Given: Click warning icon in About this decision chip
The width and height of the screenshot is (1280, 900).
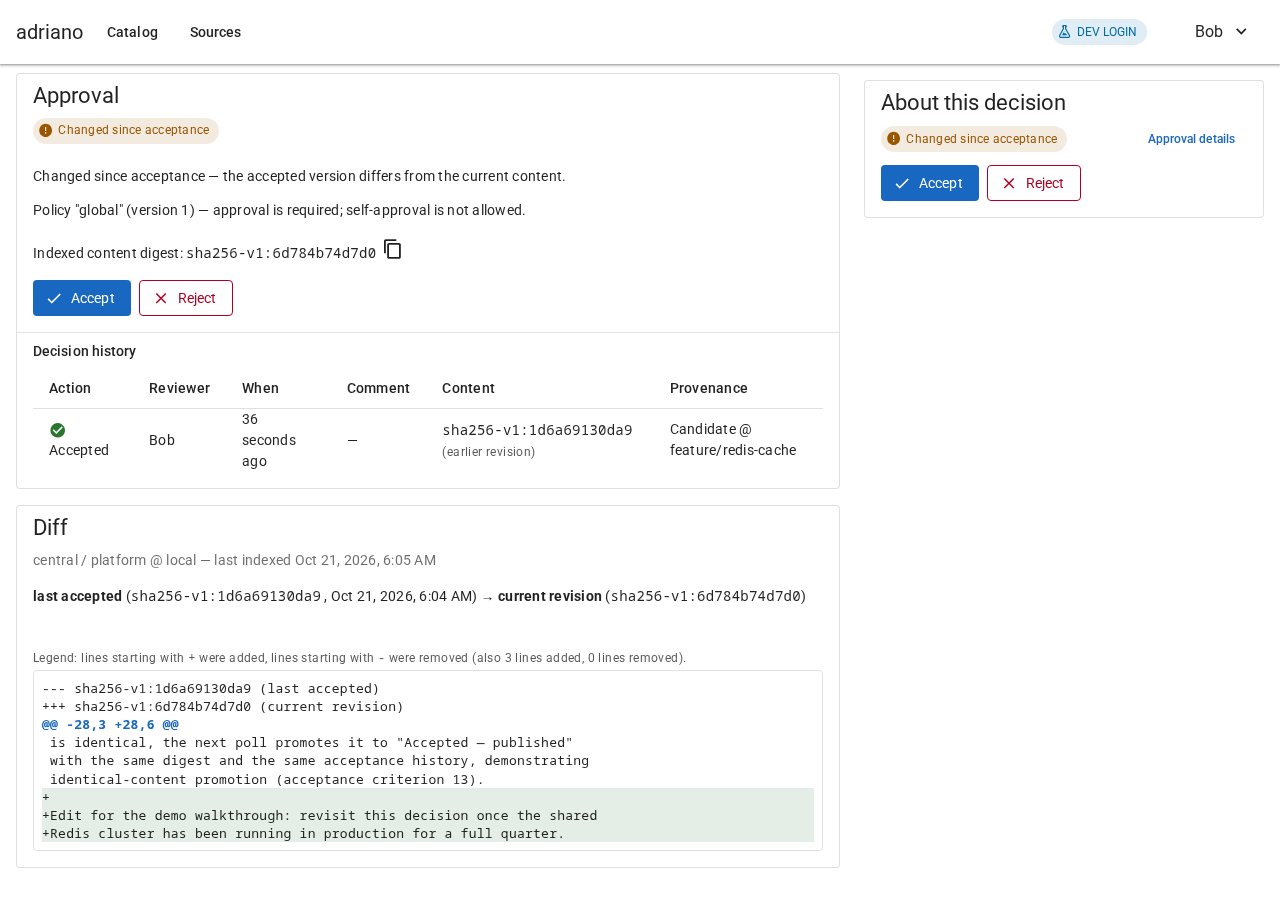Looking at the screenshot, I should [894, 139].
